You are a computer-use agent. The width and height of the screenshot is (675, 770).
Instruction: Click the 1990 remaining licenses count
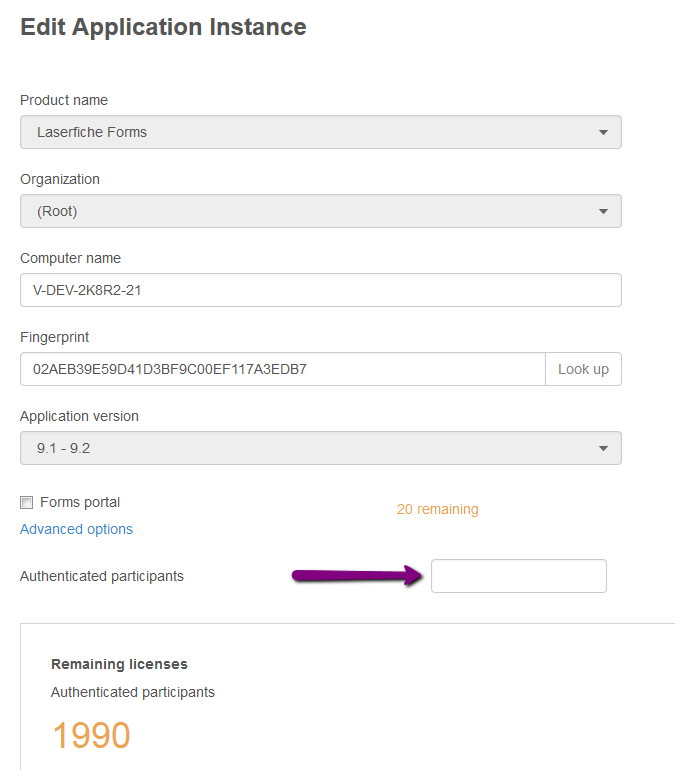(91, 736)
